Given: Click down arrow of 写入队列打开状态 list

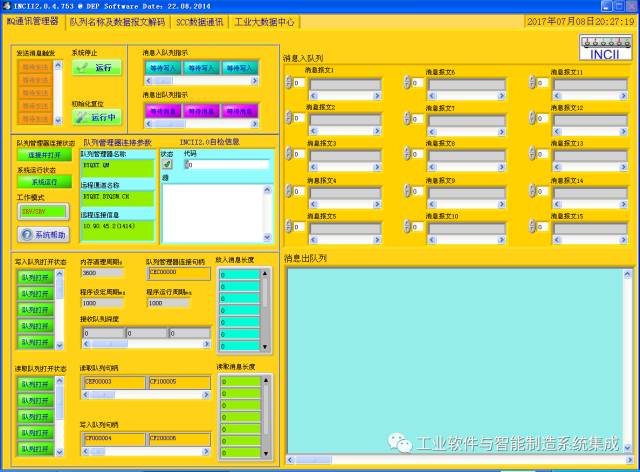Looking at the screenshot, I should point(60,346).
